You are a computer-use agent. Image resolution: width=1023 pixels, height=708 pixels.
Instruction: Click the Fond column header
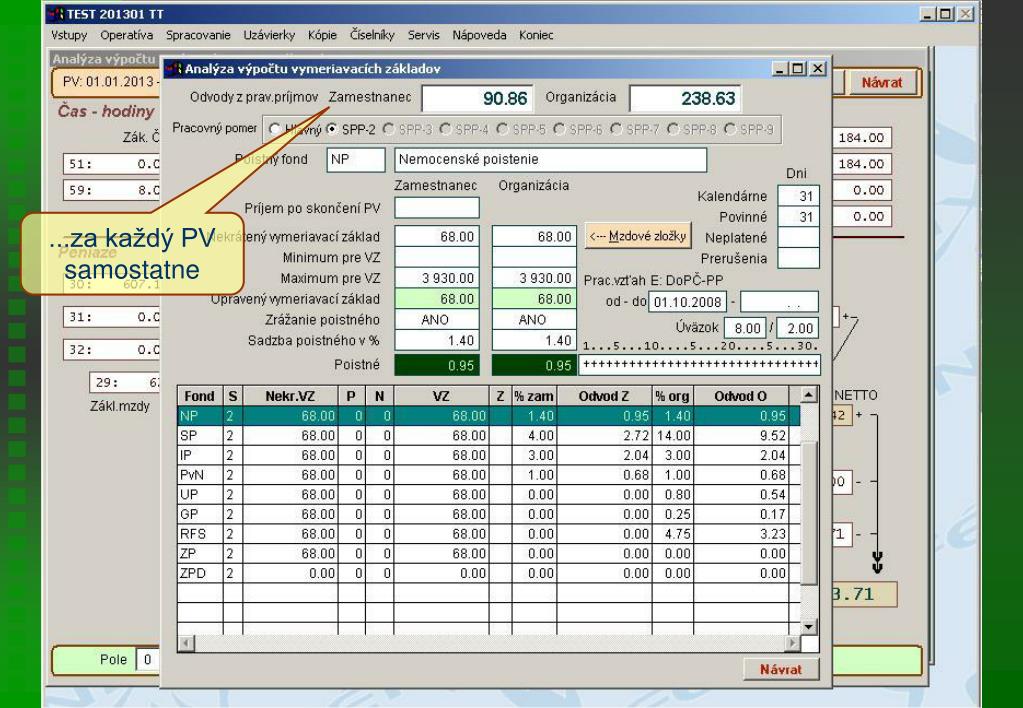200,395
